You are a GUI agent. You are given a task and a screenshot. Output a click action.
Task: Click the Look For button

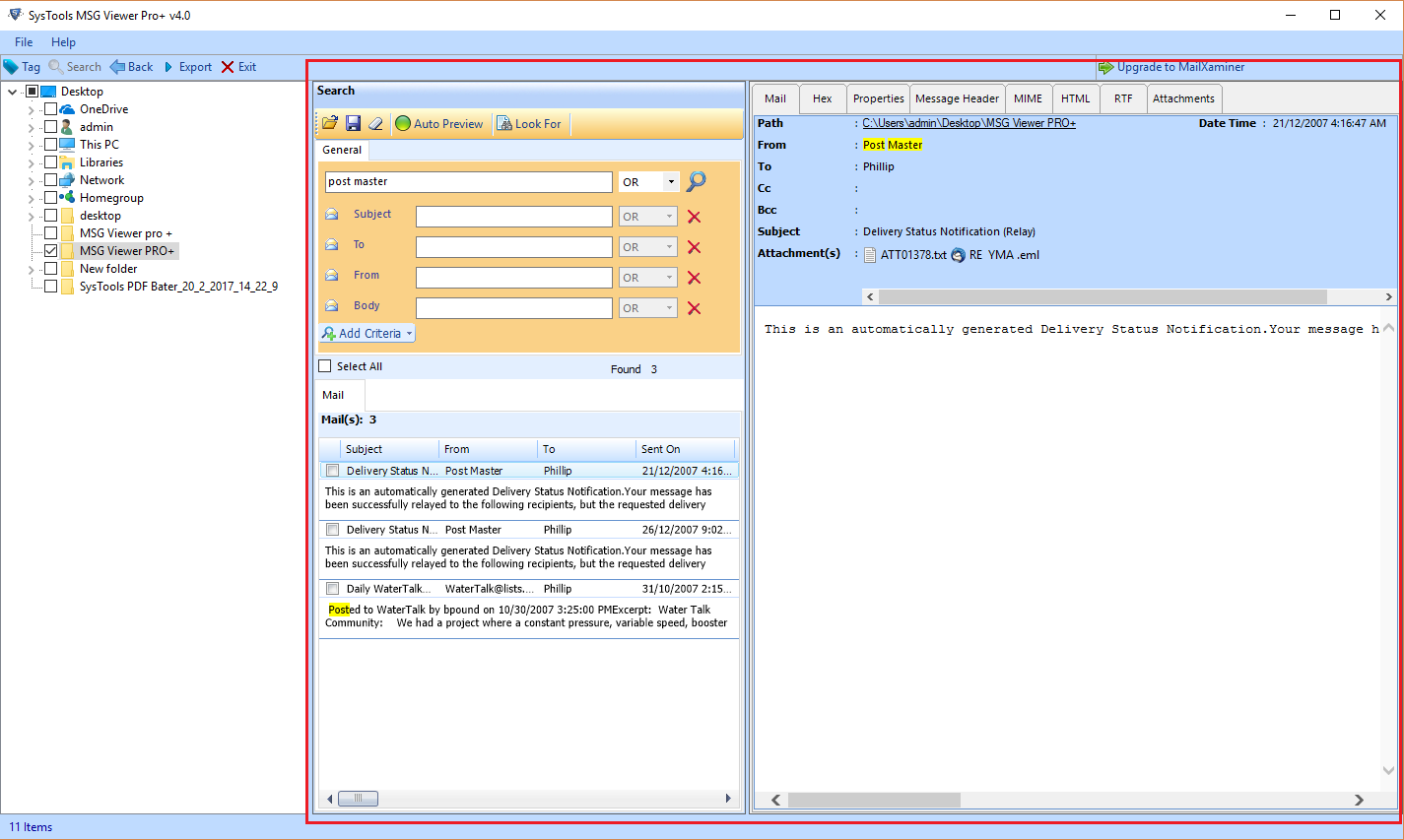(529, 124)
